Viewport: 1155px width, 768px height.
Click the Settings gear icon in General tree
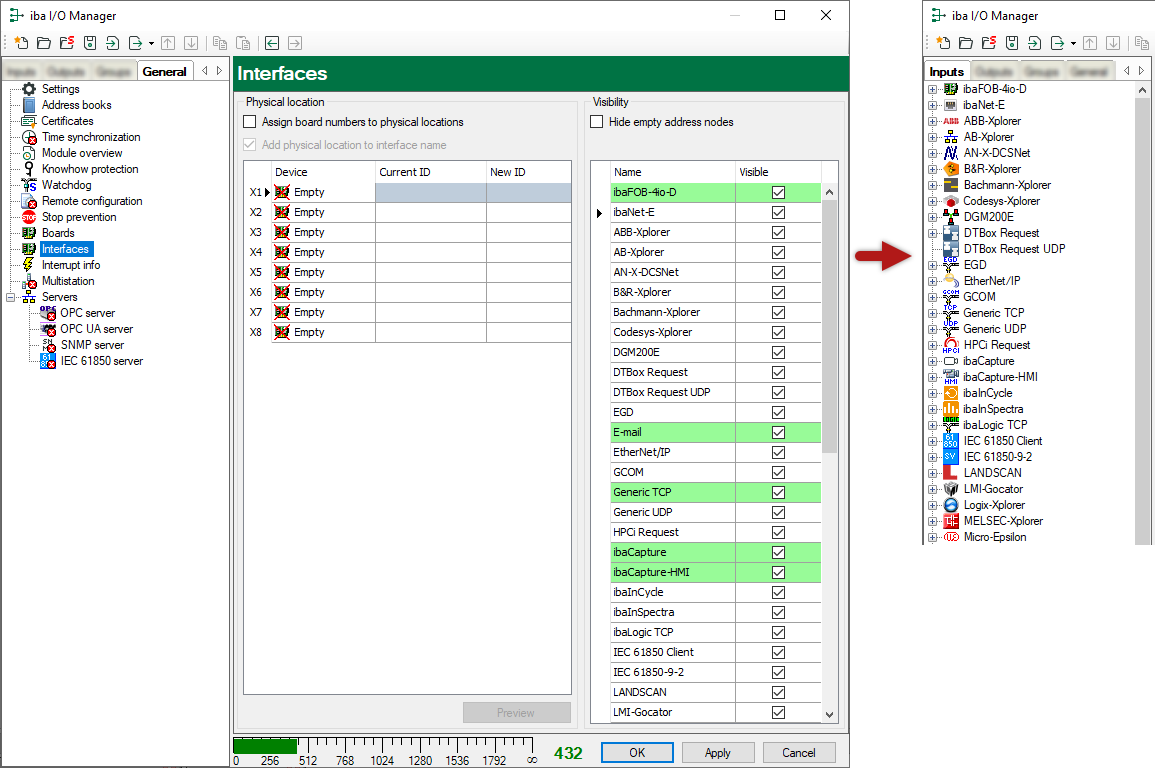(x=29, y=89)
